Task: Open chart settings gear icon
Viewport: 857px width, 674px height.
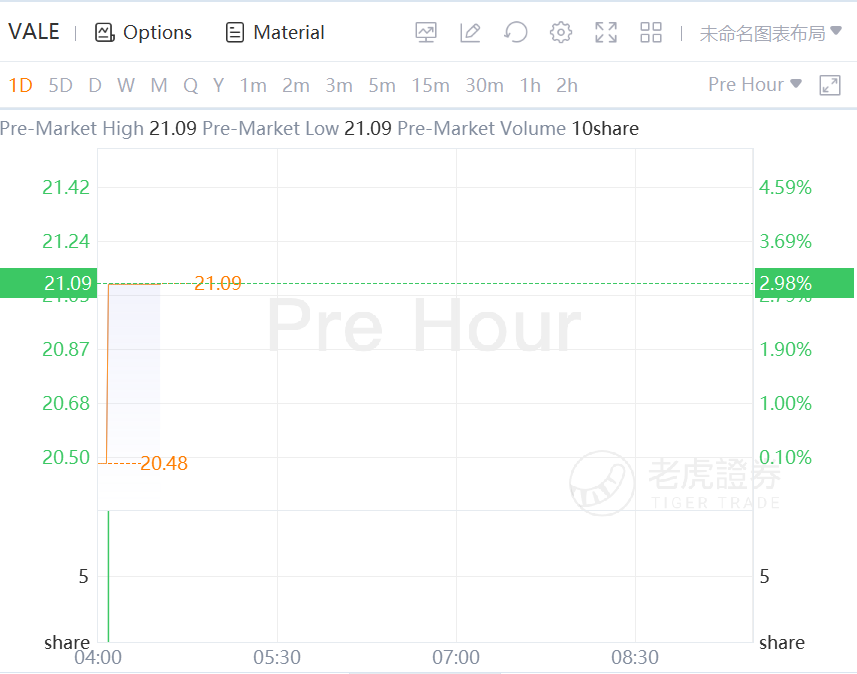Action: click(561, 32)
